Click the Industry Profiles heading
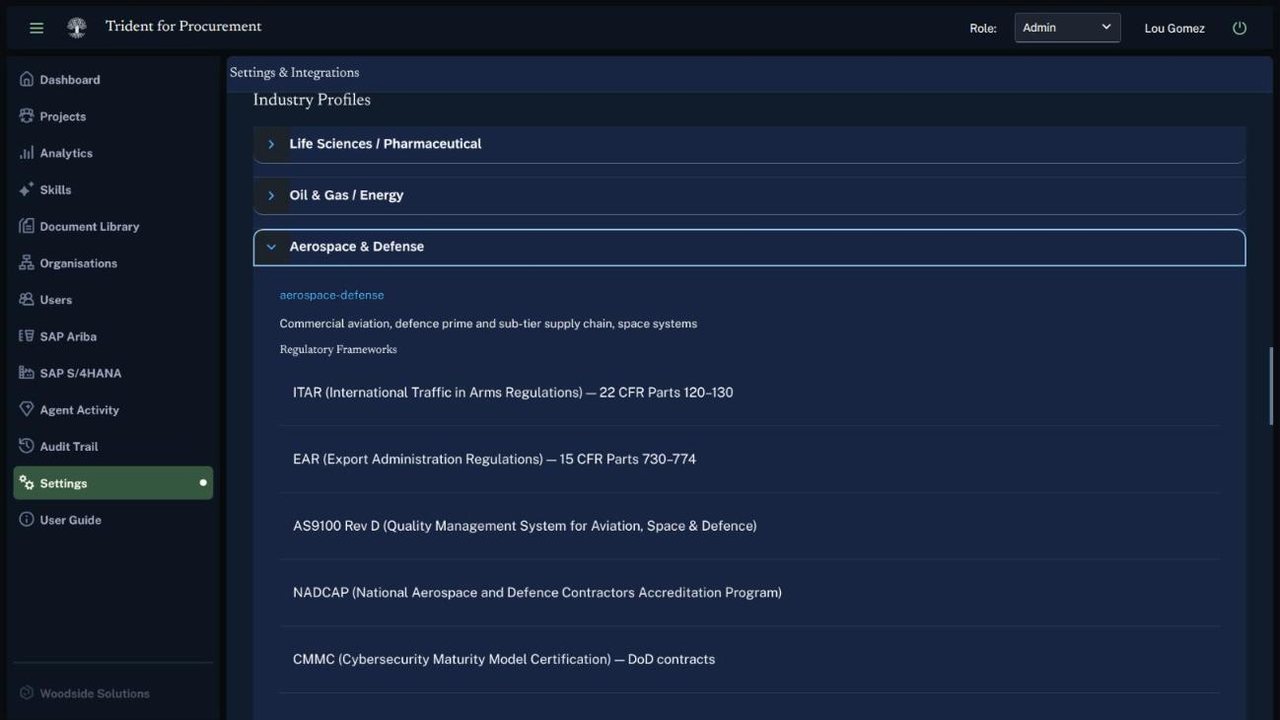This screenshot has height=720, width=1280. point(312,99)
